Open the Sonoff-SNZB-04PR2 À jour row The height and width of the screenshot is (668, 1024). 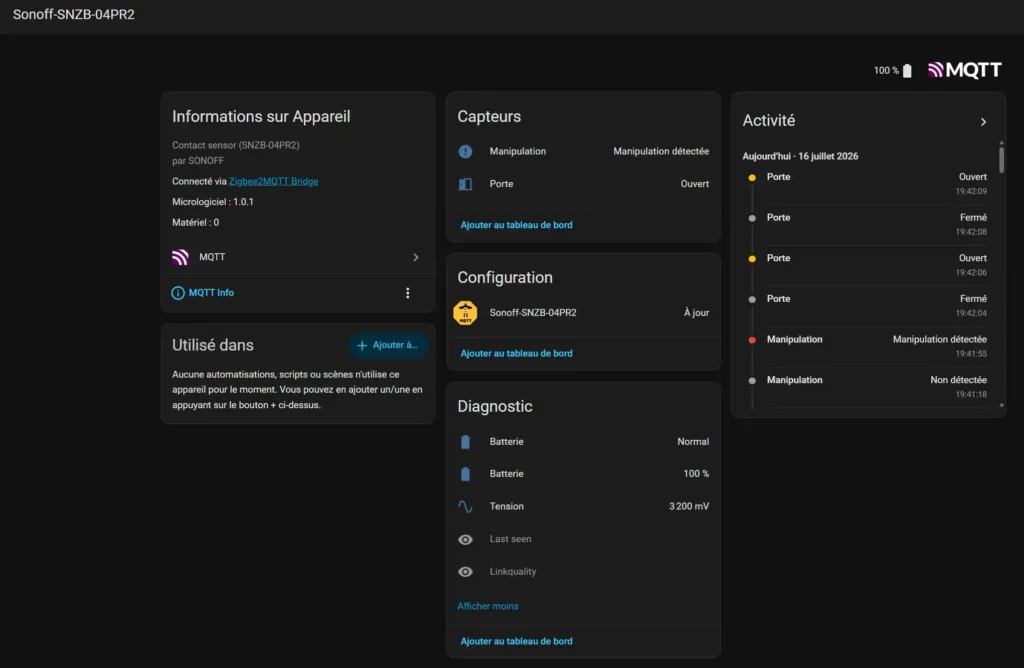583,313
